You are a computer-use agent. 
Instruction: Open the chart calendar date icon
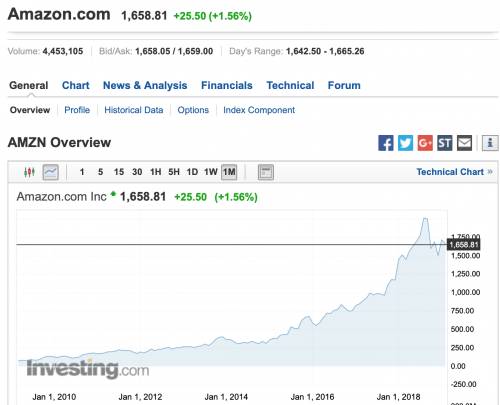pos(266,172)
